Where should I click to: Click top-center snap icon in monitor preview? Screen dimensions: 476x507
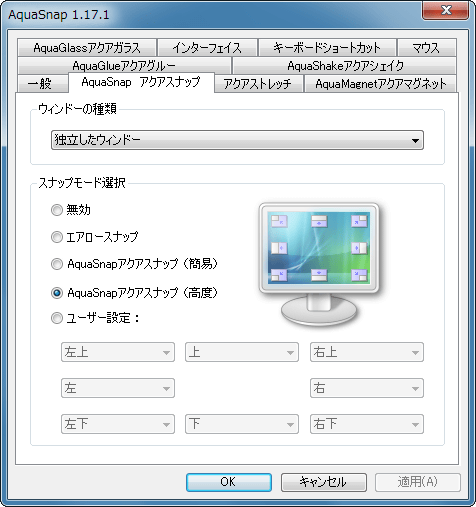pos(319,221)
